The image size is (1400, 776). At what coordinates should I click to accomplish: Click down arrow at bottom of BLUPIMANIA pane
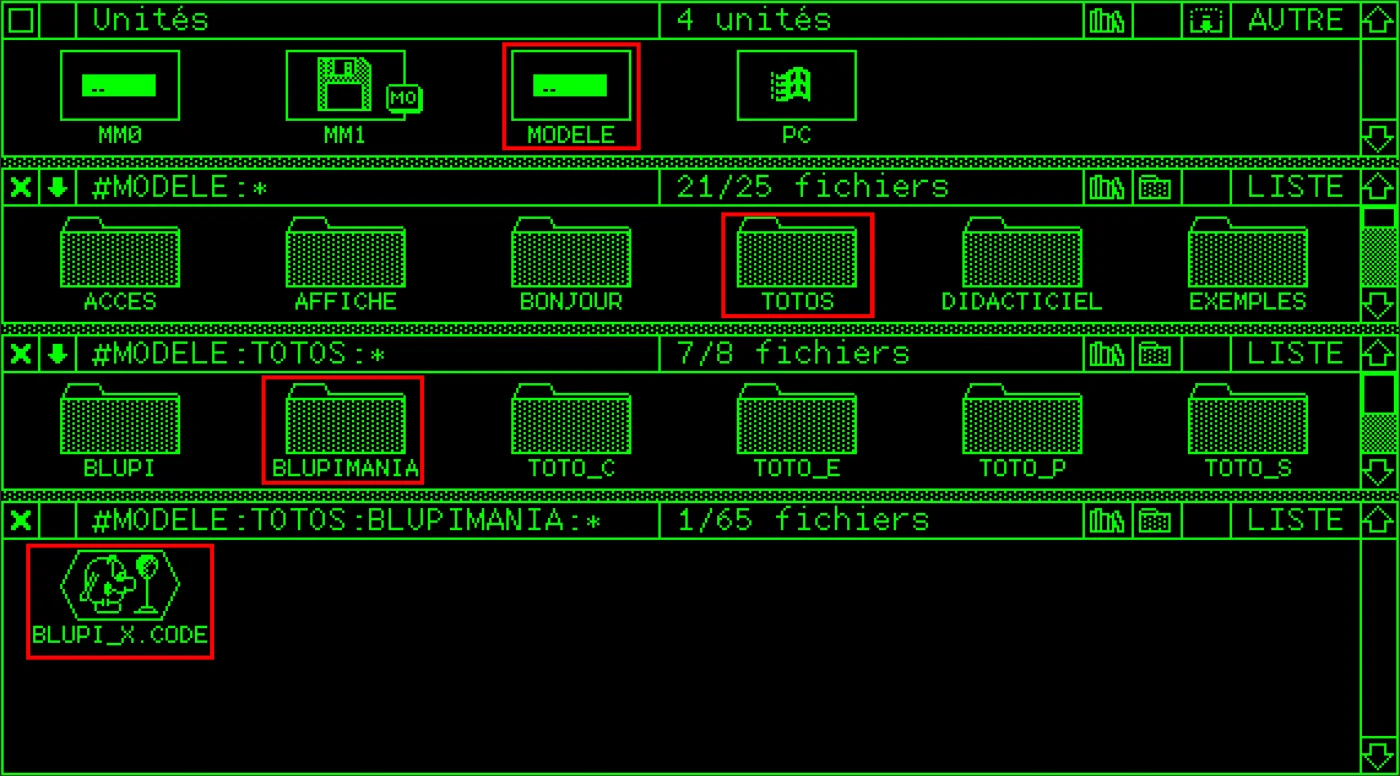click(x=1379, y=755)
